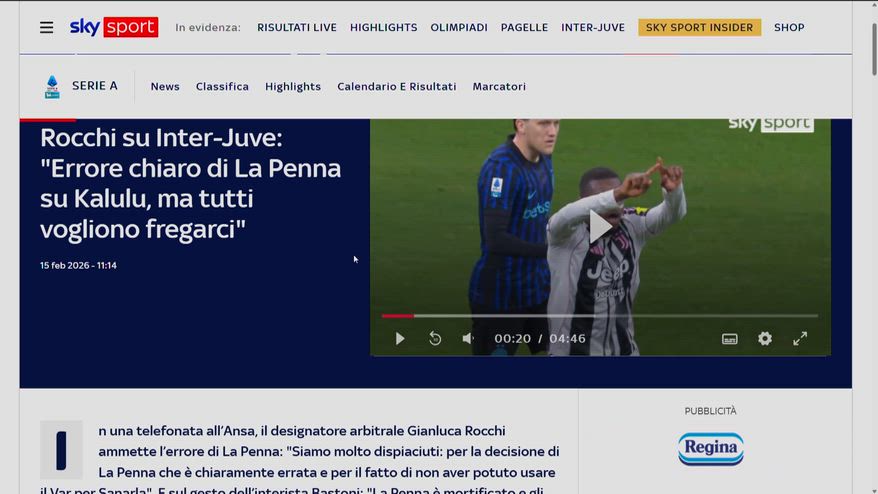Click the Regina advertisement logo

(x=710, y=448)
